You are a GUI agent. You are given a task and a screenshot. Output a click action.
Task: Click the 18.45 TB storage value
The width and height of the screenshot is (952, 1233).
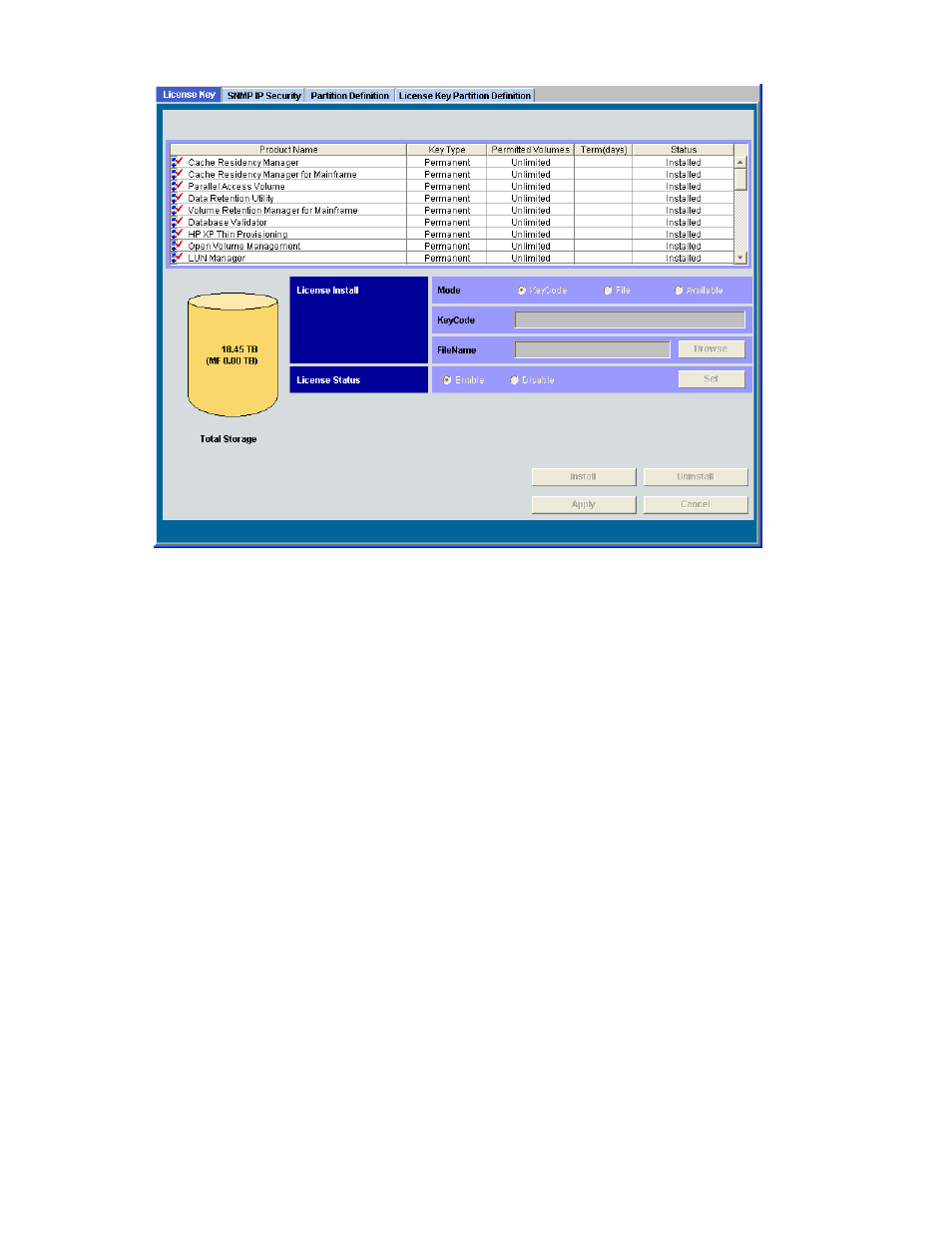(239, 349)
